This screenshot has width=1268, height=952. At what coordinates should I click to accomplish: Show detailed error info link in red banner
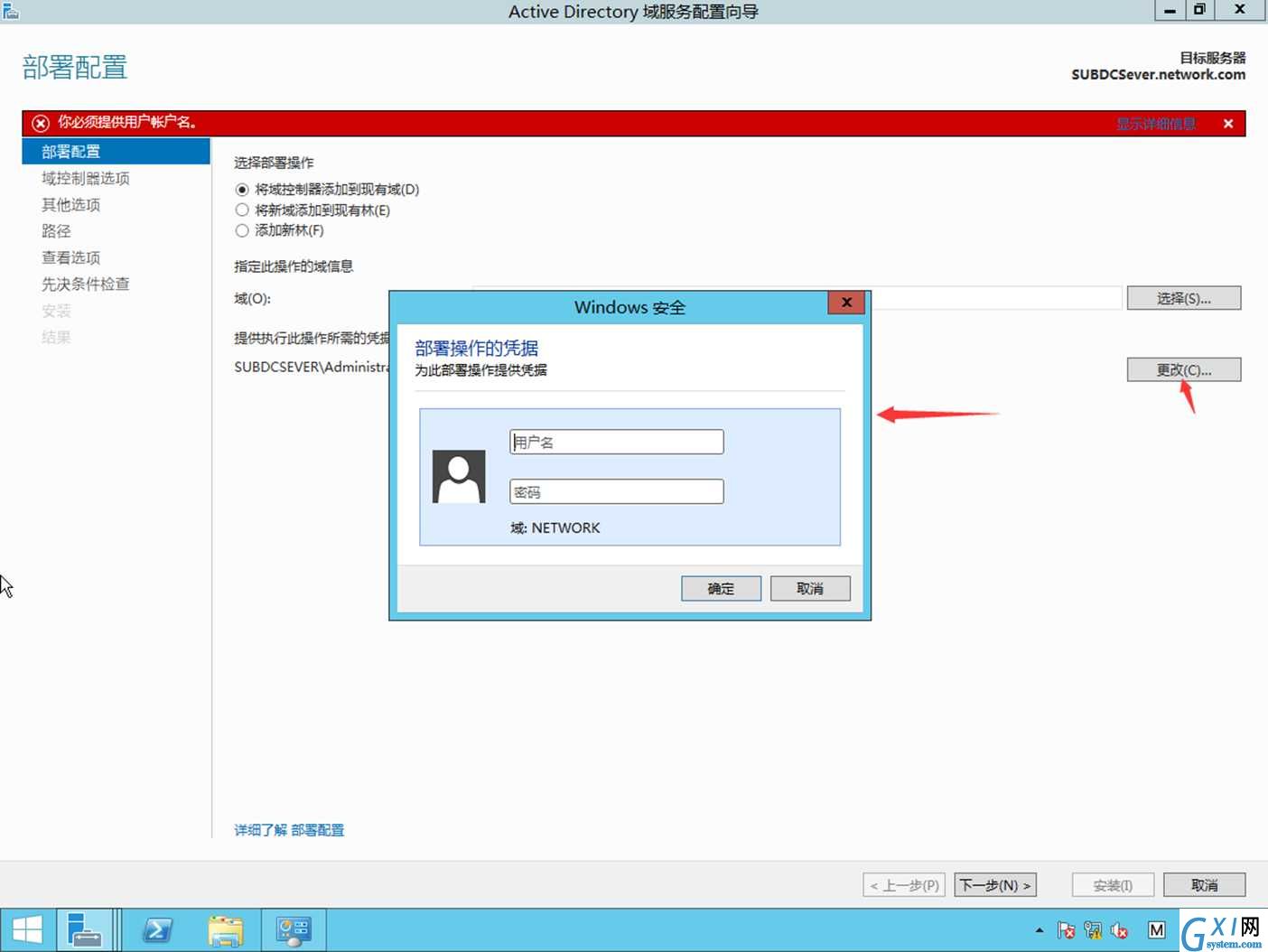point(1156,124)
